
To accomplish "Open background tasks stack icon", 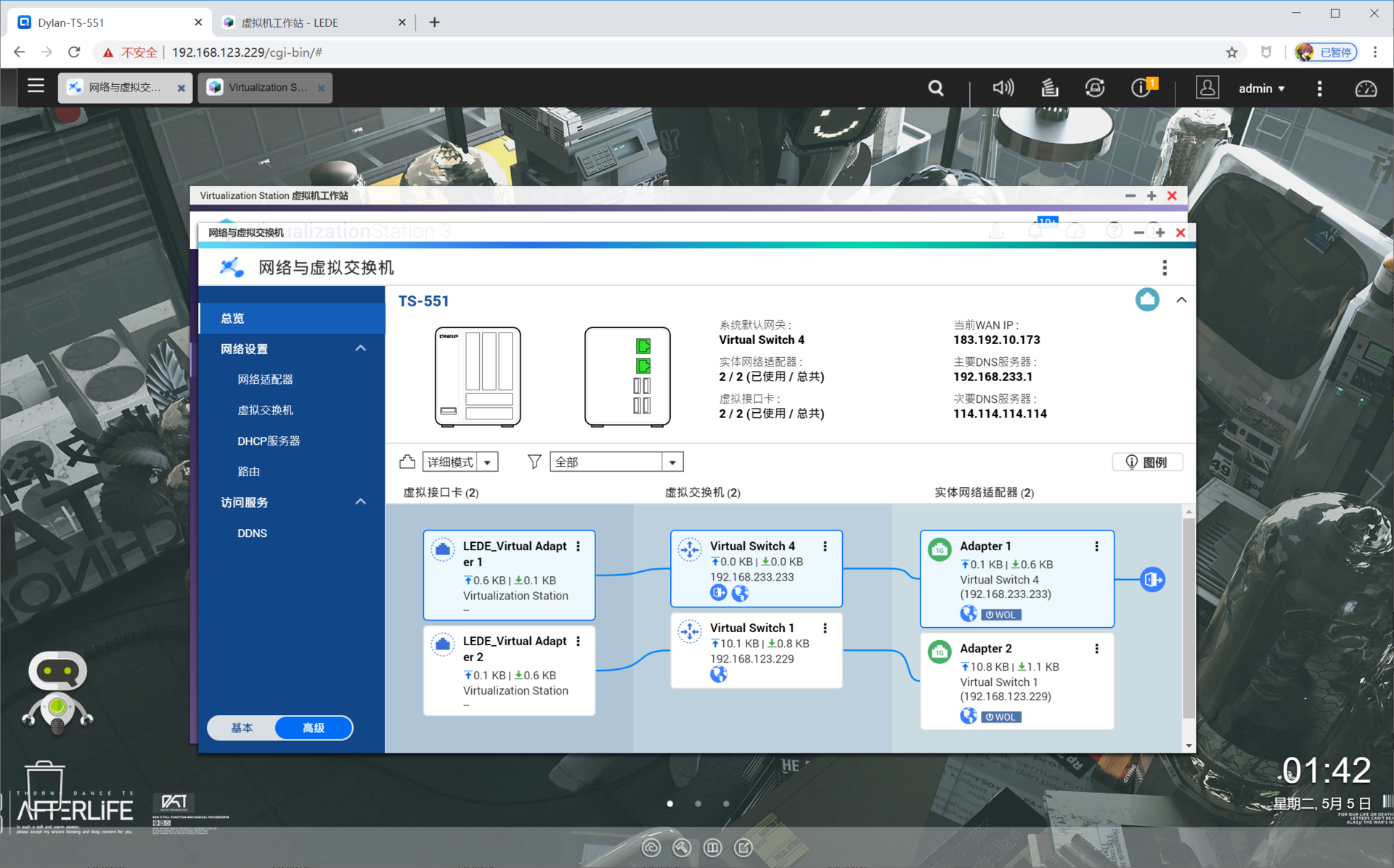I will tap(1049, 88).
